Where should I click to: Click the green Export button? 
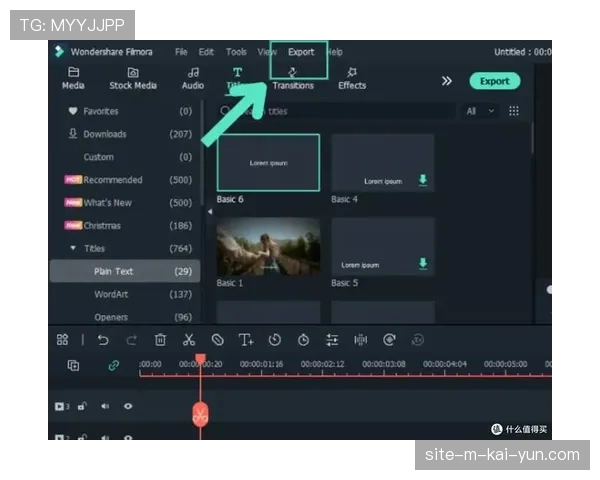tap(494, 81)
